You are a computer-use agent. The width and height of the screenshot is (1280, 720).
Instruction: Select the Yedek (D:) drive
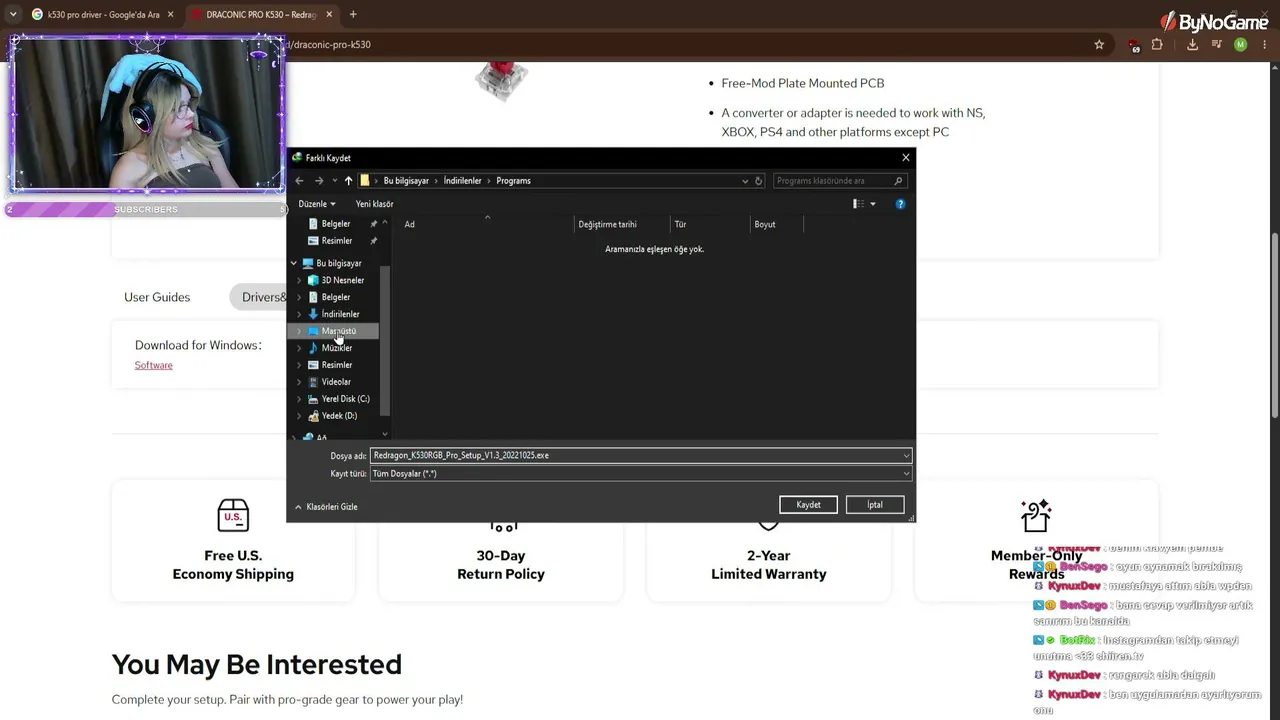point(339,416)
